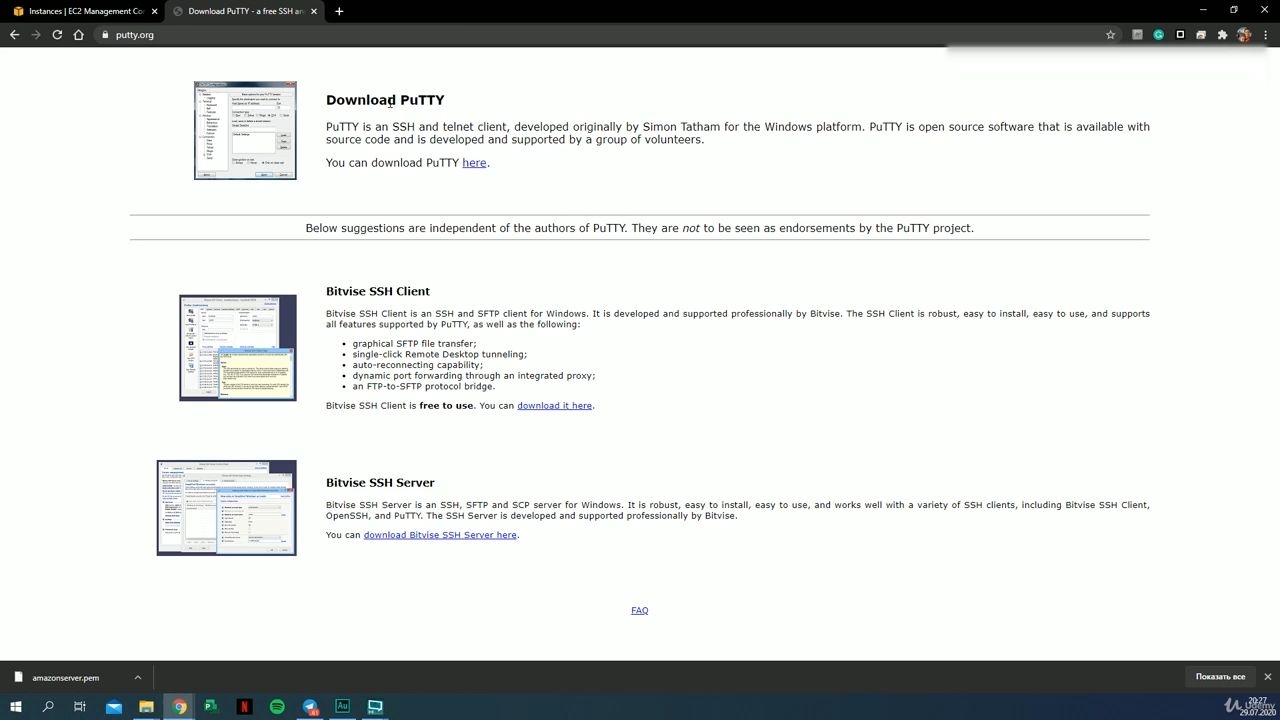Open the downloaded amazonserver.pem file
This screenshot has height=720, width=1280.
tap(65, 677)
